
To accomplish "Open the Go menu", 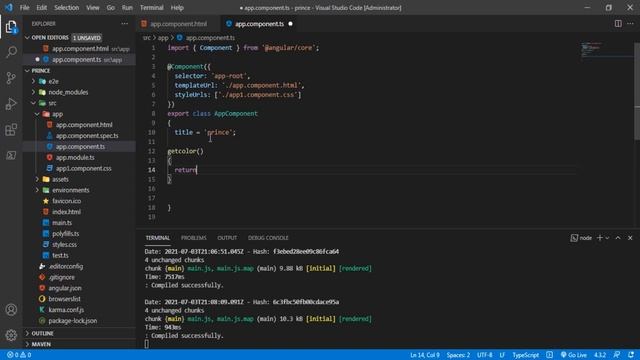I will click(111, 8).
